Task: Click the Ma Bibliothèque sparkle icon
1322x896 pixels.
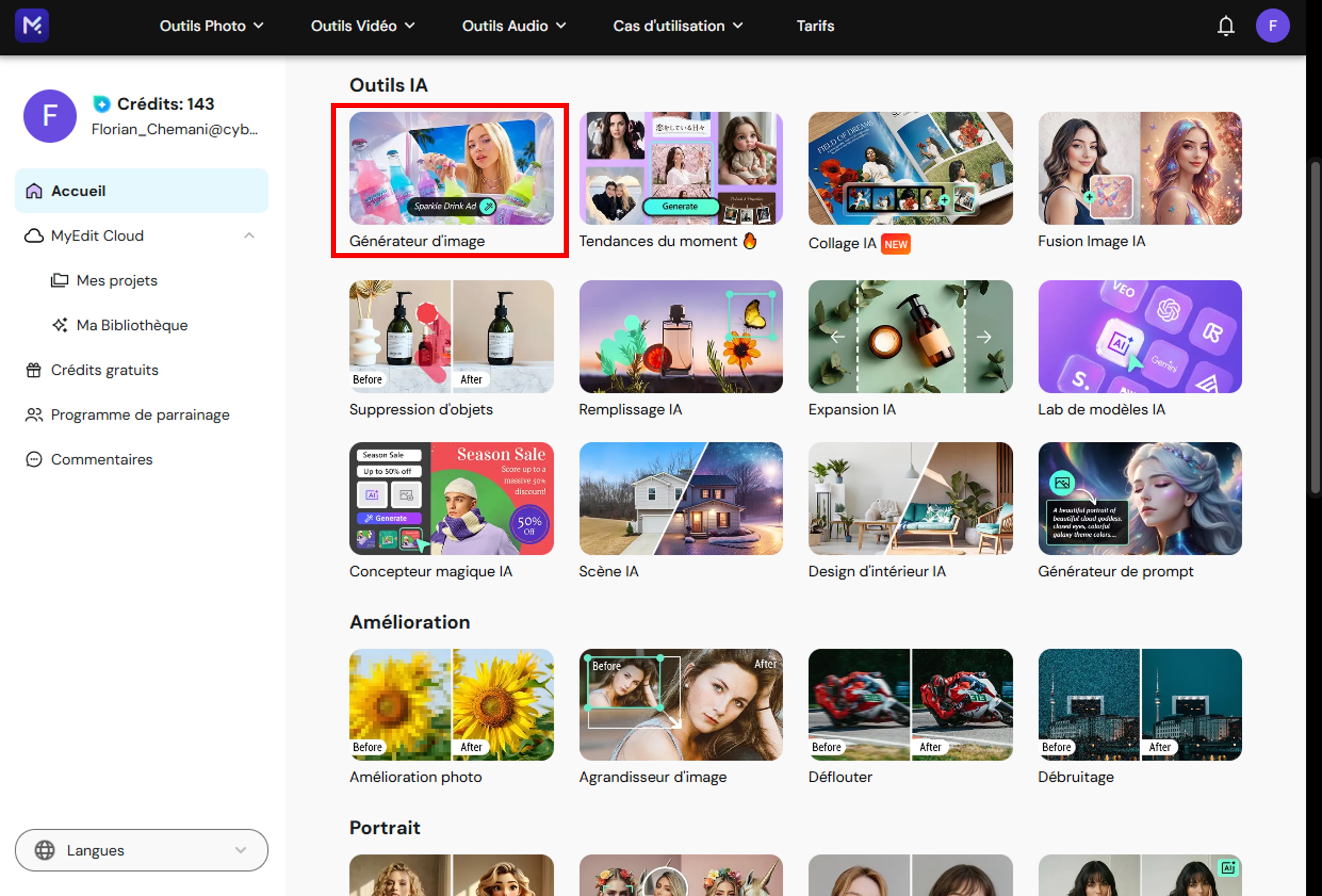Action: tap(60, 325)
